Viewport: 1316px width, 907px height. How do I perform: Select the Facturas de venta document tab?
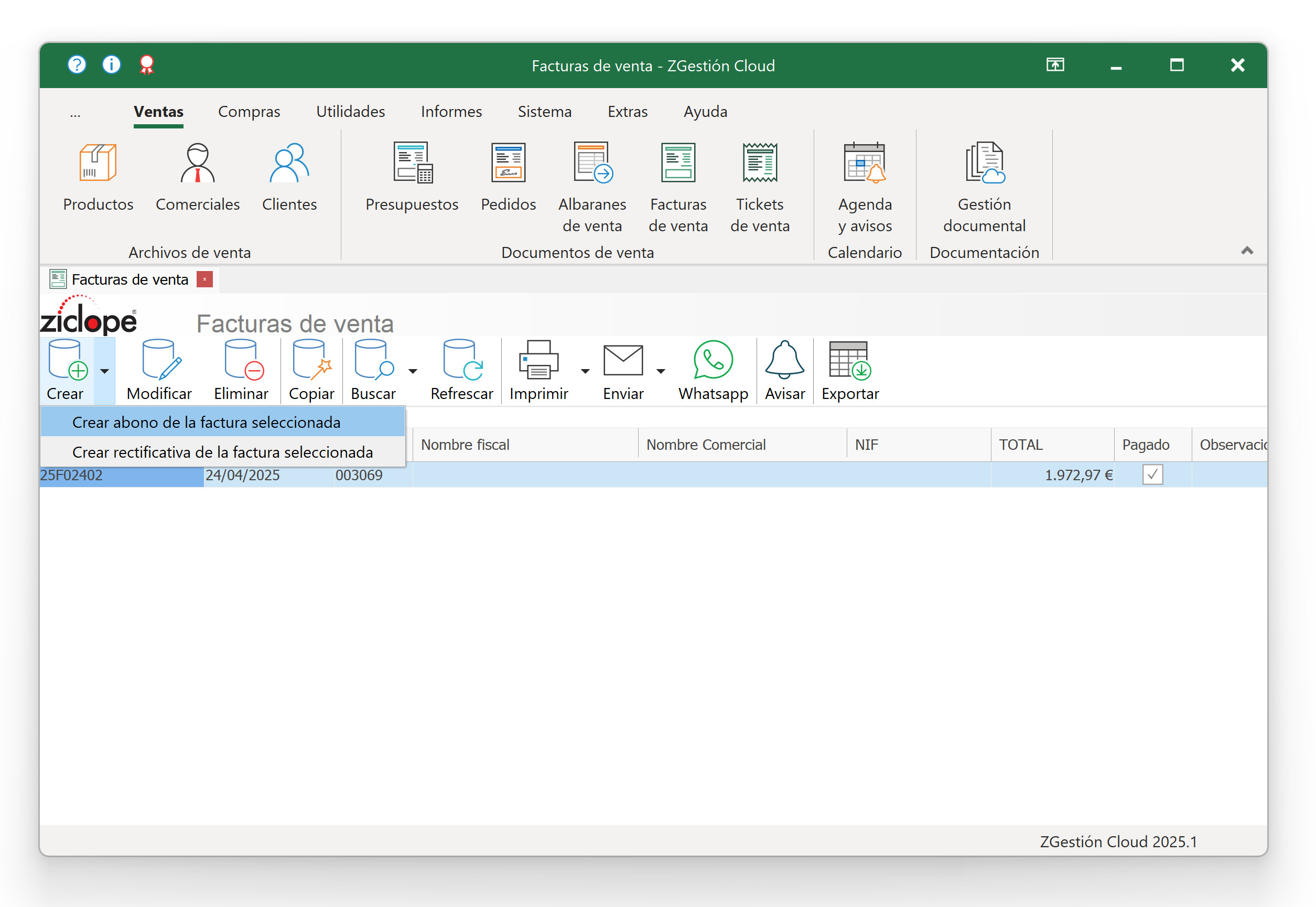[x=130, y=279]
